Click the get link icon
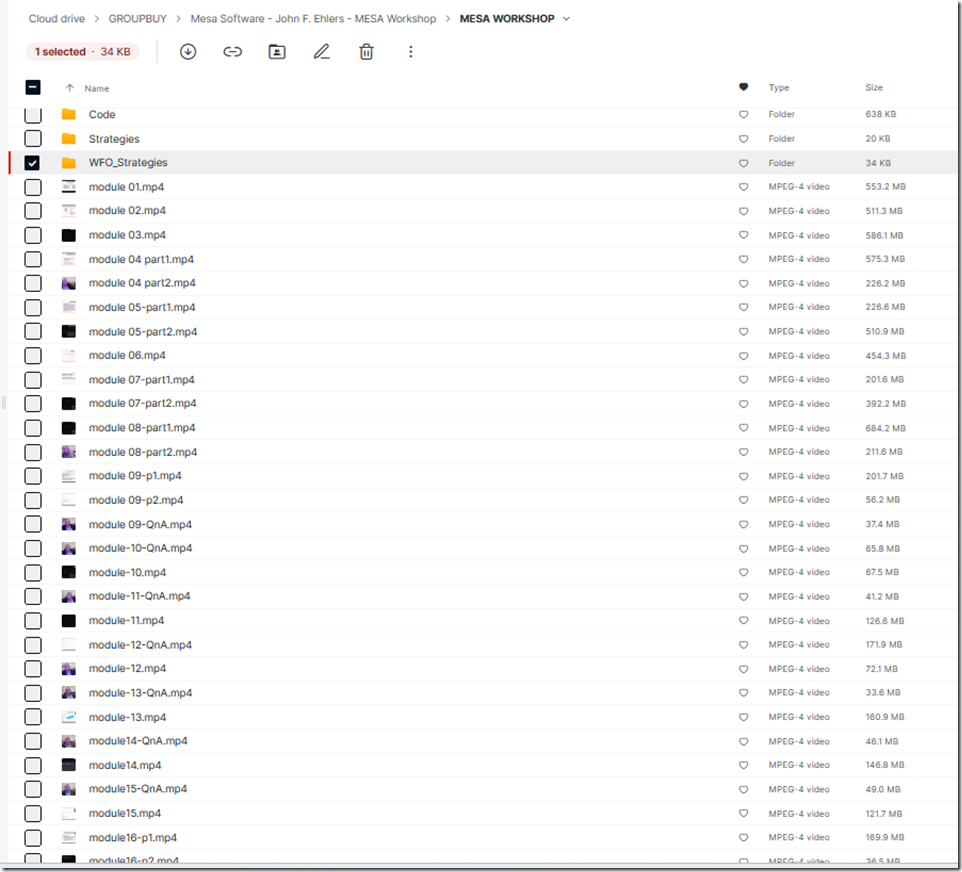The image size is (962, 872). (x=232, y=52)
